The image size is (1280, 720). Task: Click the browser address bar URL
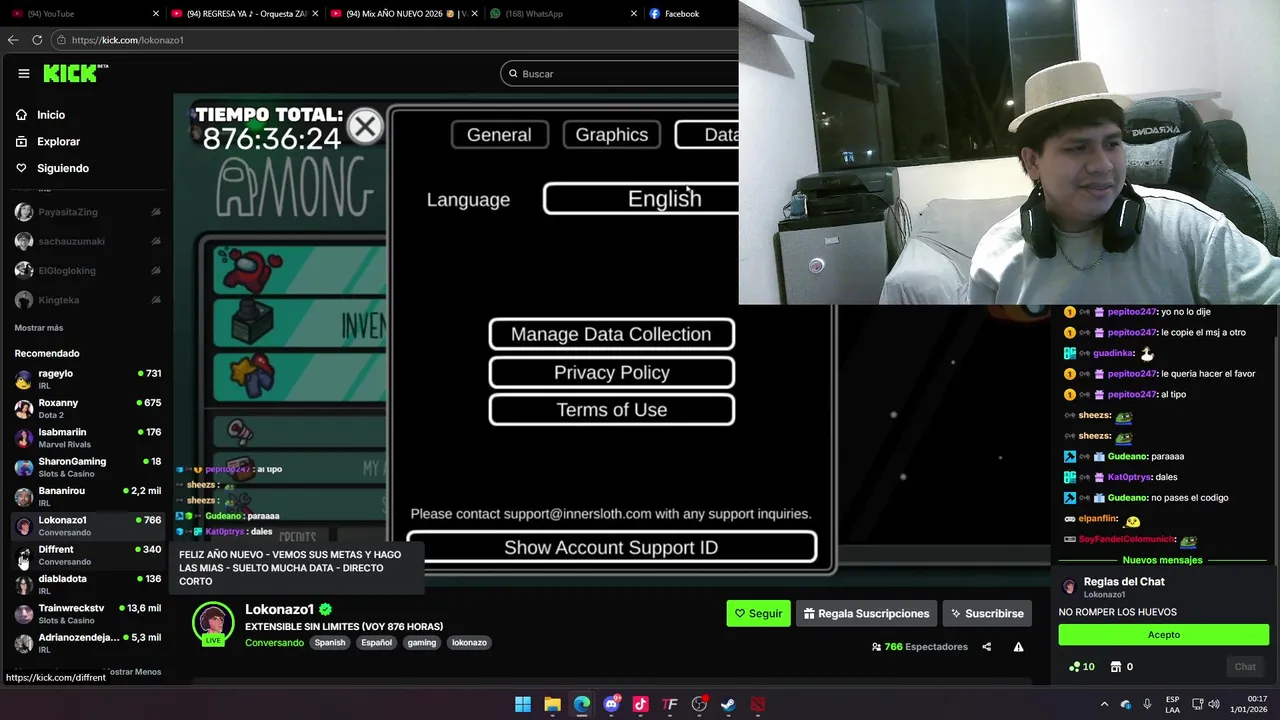[x=127, y=40]
